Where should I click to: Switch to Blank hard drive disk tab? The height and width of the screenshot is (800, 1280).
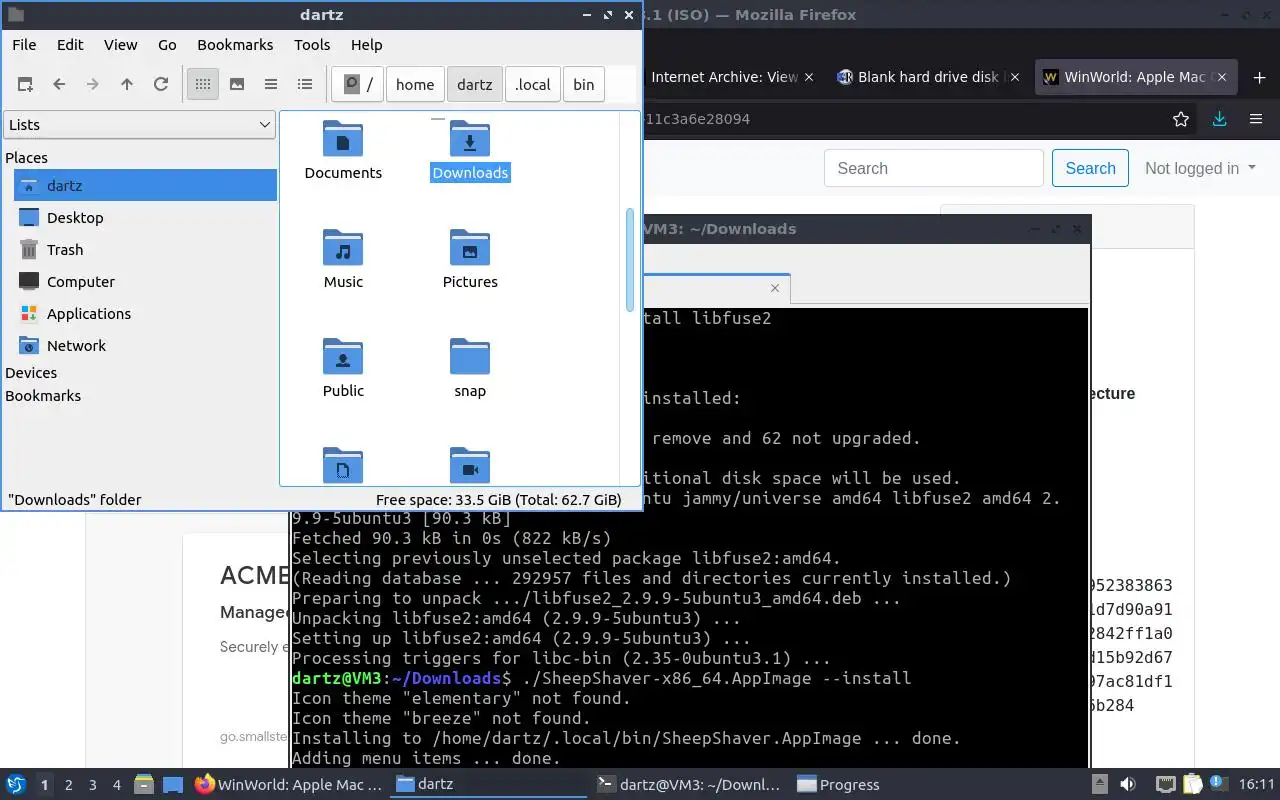[930, 77]
